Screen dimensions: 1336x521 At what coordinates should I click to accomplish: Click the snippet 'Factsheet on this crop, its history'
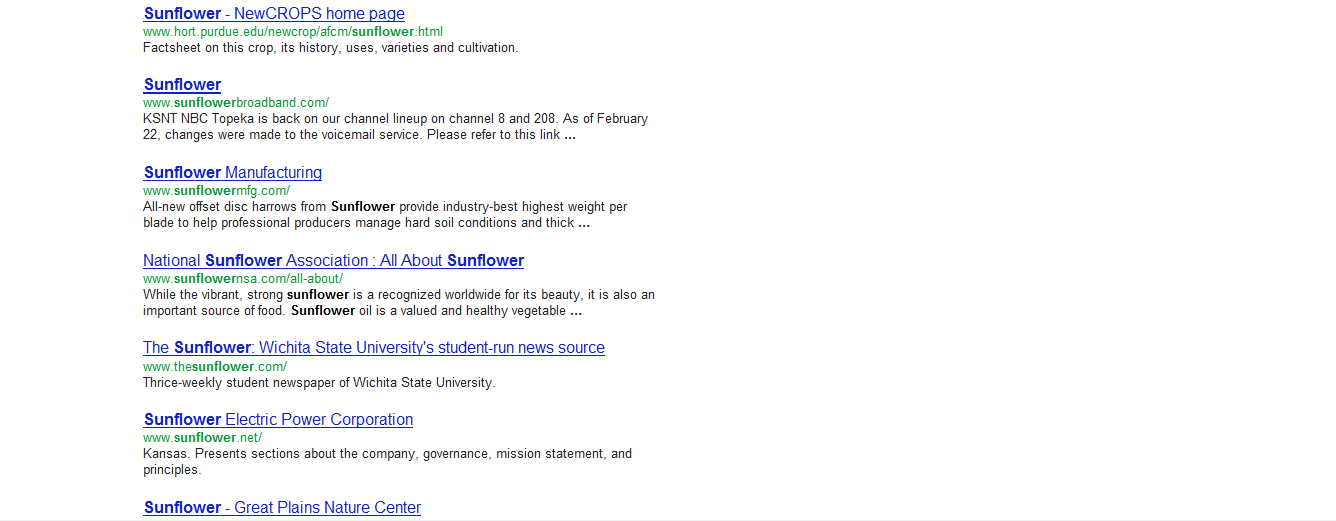pos(330,48)
